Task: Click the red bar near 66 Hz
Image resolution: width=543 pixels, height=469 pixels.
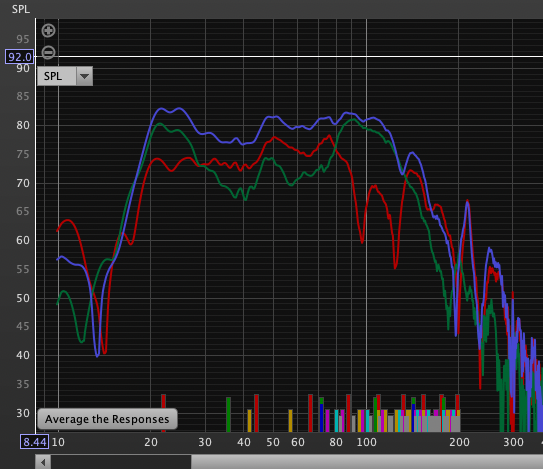Action: pos(310,413)
